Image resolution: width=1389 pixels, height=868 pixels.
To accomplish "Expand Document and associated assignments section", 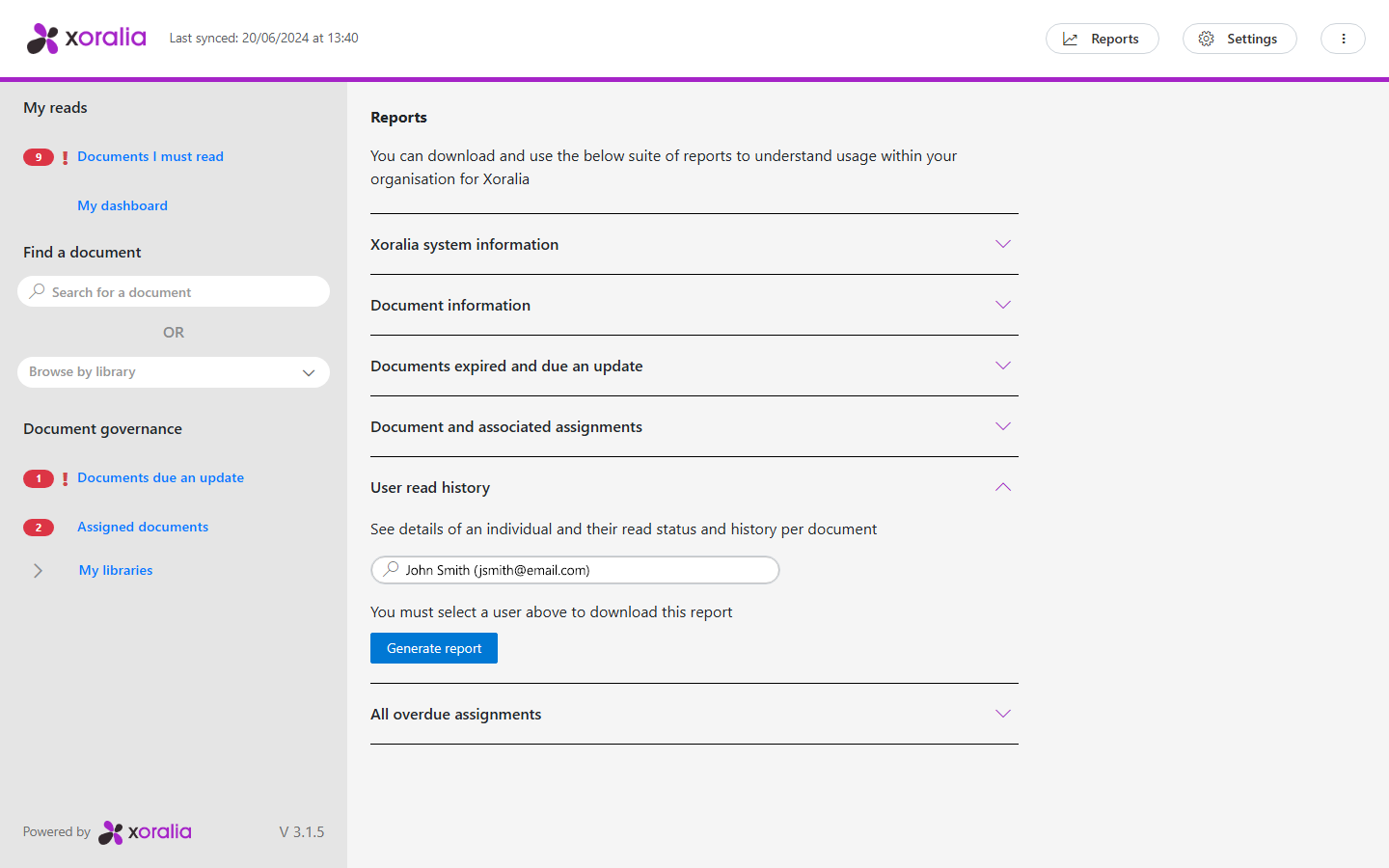I will tap(694, 426).
